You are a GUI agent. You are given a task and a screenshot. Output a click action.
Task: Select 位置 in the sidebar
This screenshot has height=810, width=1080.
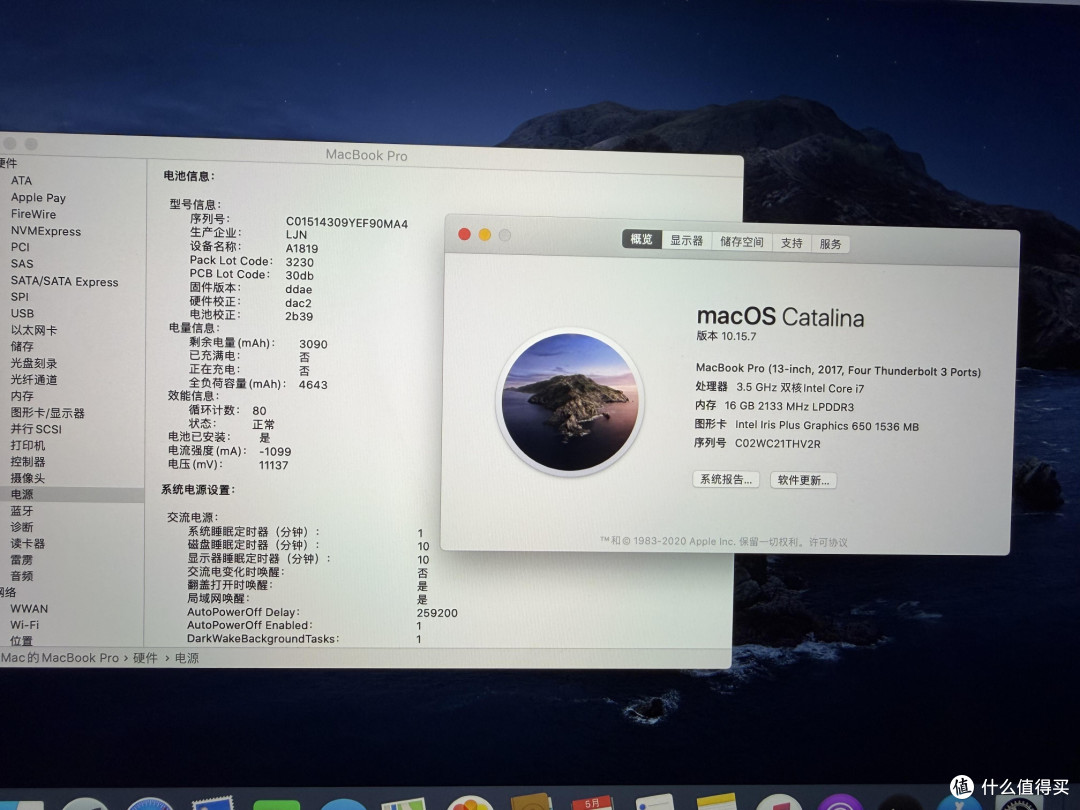coord(21,641)
